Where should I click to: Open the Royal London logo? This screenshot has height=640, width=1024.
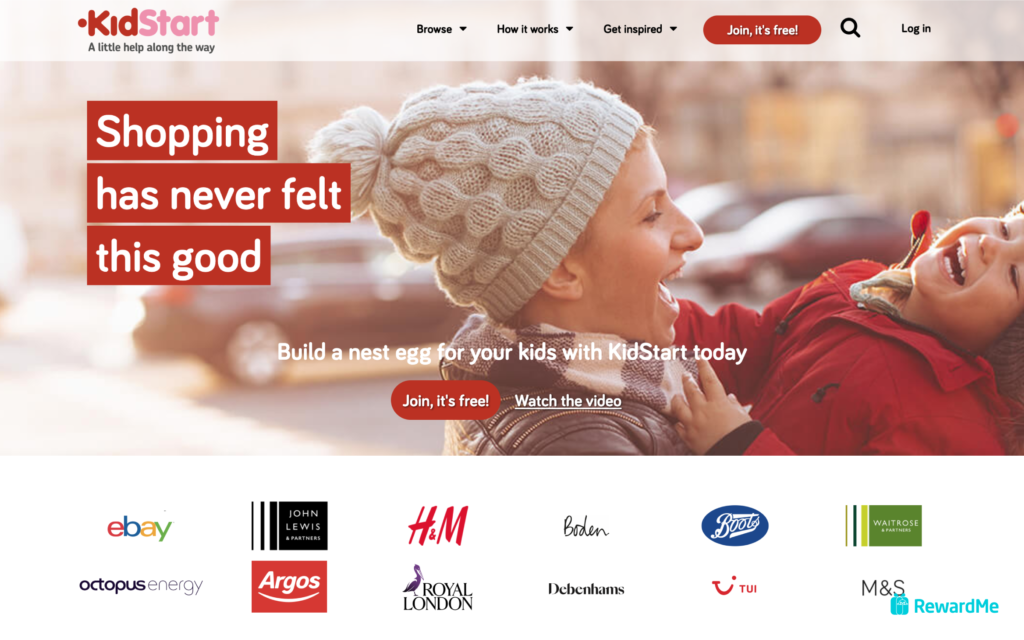(x=438, y=588)
